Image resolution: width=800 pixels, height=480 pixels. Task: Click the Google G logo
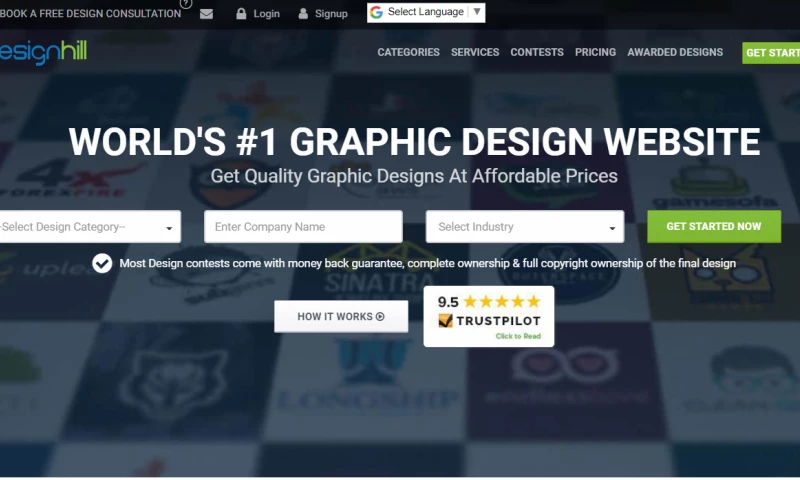tap(377, 12)
